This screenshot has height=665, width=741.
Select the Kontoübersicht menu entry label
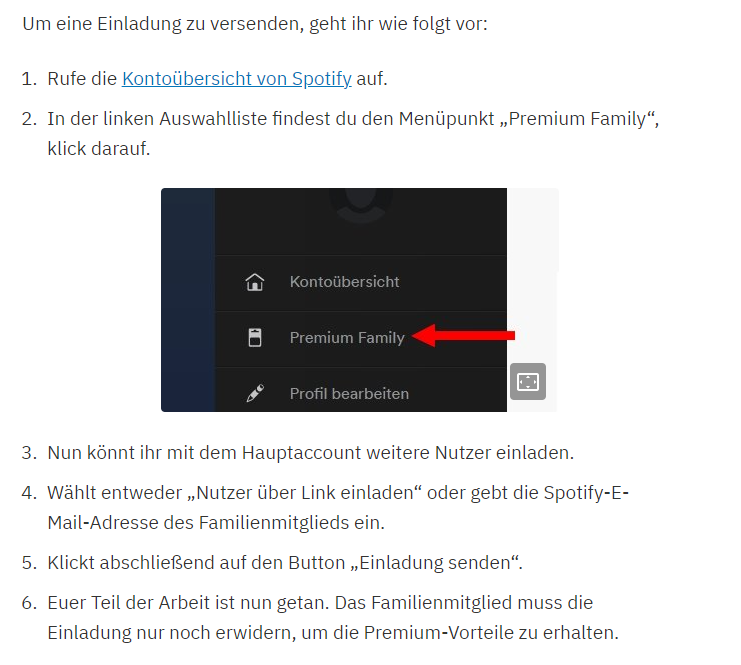pos(345,282)
